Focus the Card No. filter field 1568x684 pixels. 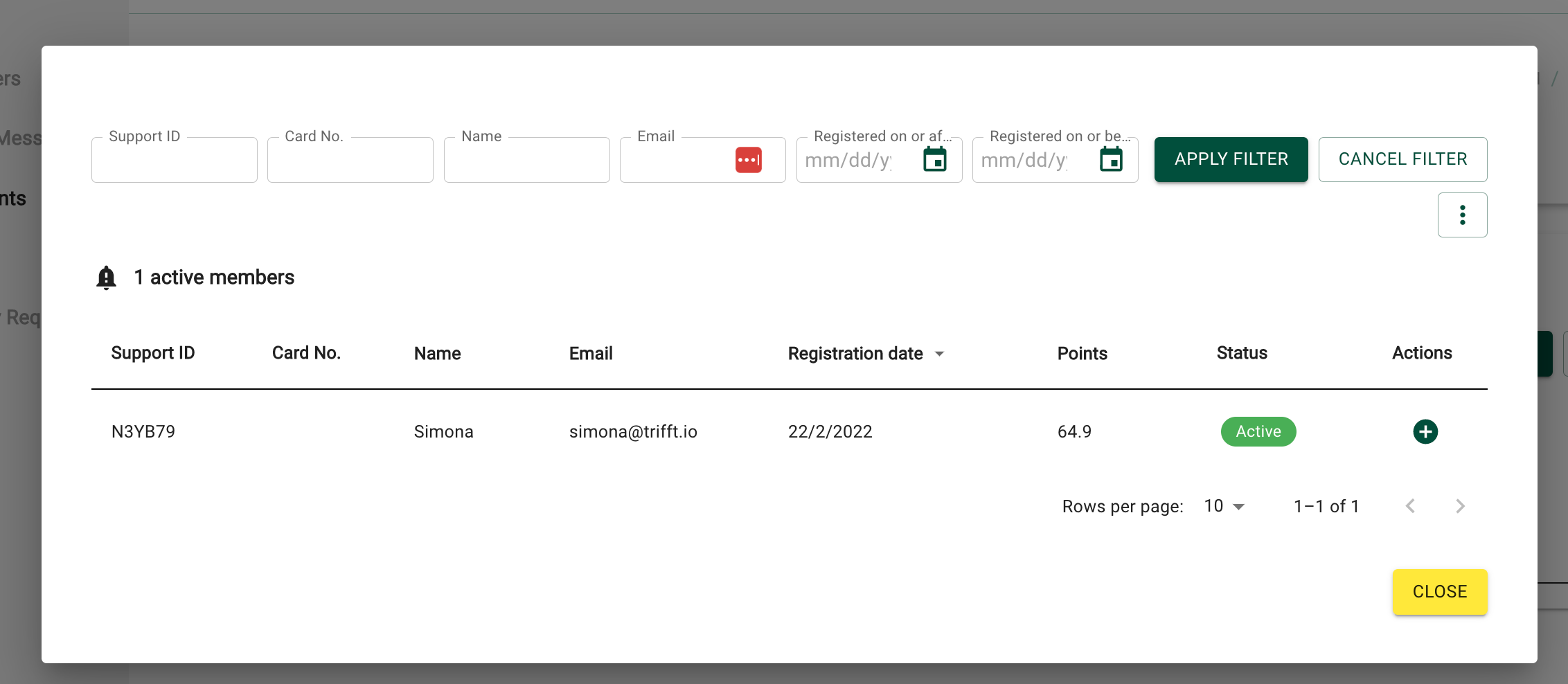(x=350, y=160)
